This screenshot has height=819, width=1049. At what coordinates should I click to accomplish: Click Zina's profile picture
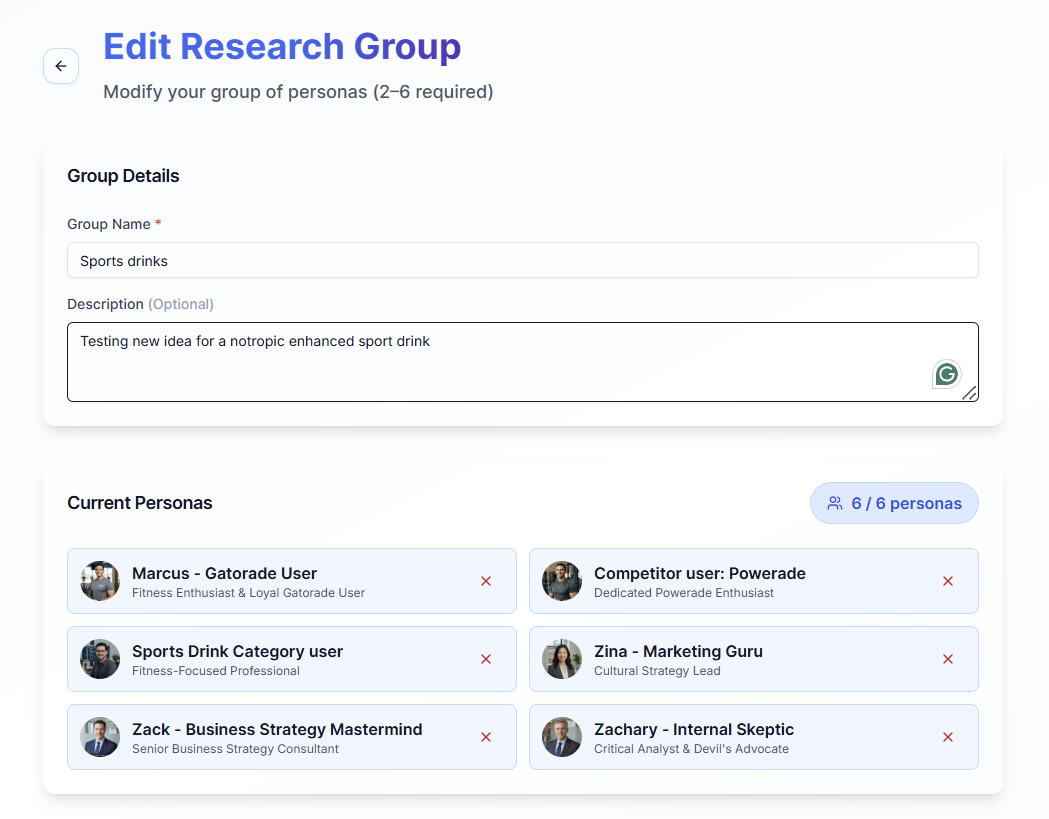coord(562,659)
